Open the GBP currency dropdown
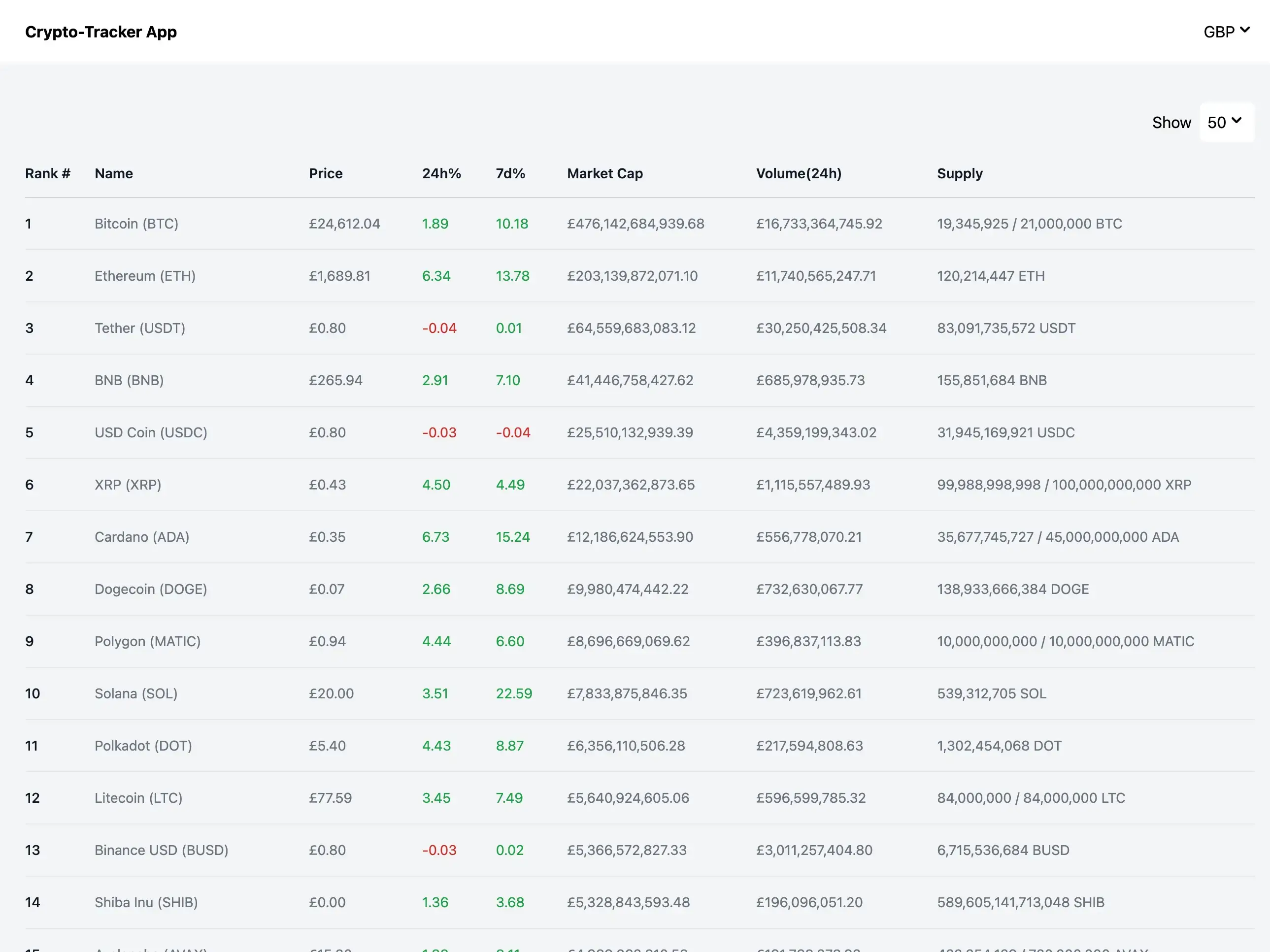Image resolution: width=1270 pixels, height=952 pixels. [1226, 32]
